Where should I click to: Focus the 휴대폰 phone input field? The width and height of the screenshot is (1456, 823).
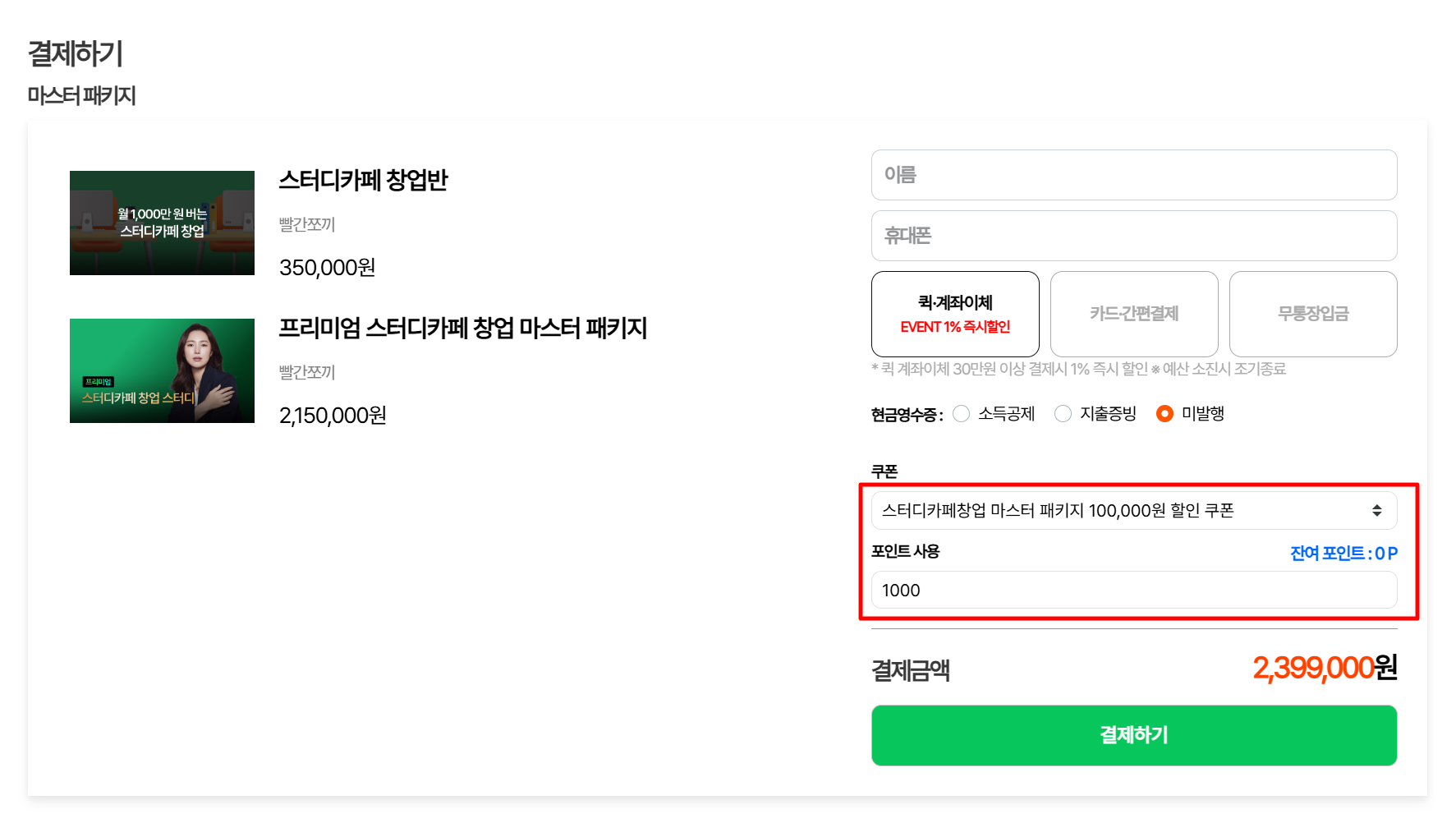pos(1134,236)
